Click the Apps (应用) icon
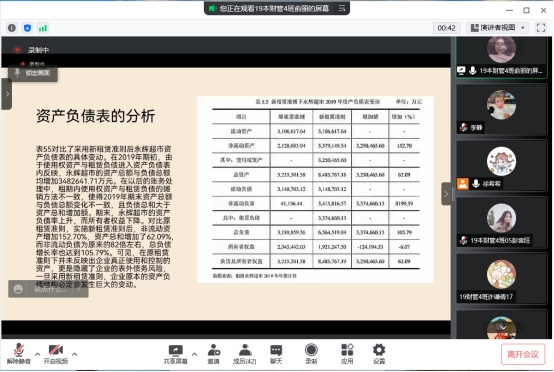 [347, 354]
